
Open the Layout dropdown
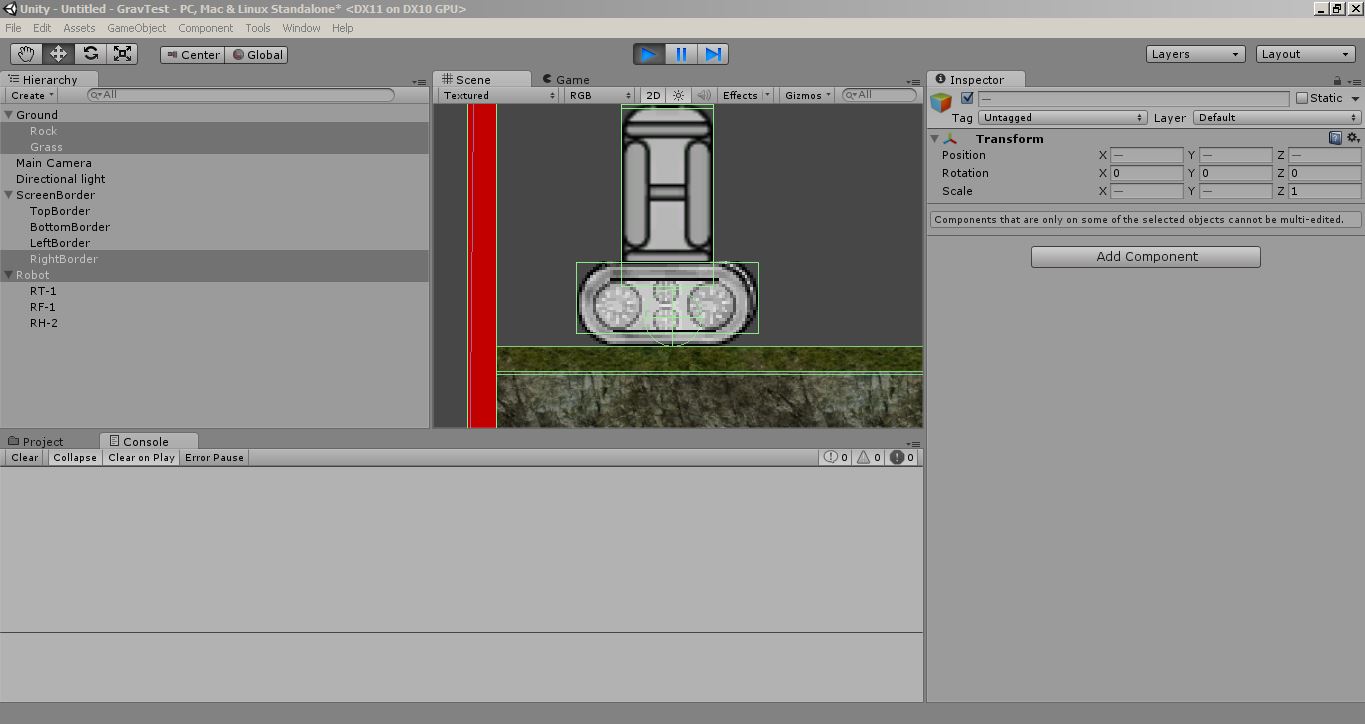click(x=1305, y=54)
